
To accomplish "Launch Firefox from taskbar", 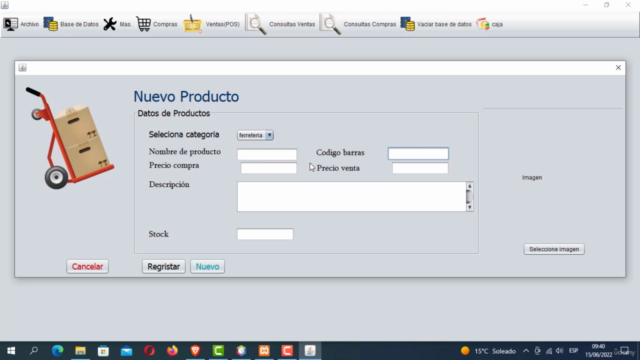I will pos(172,351).
